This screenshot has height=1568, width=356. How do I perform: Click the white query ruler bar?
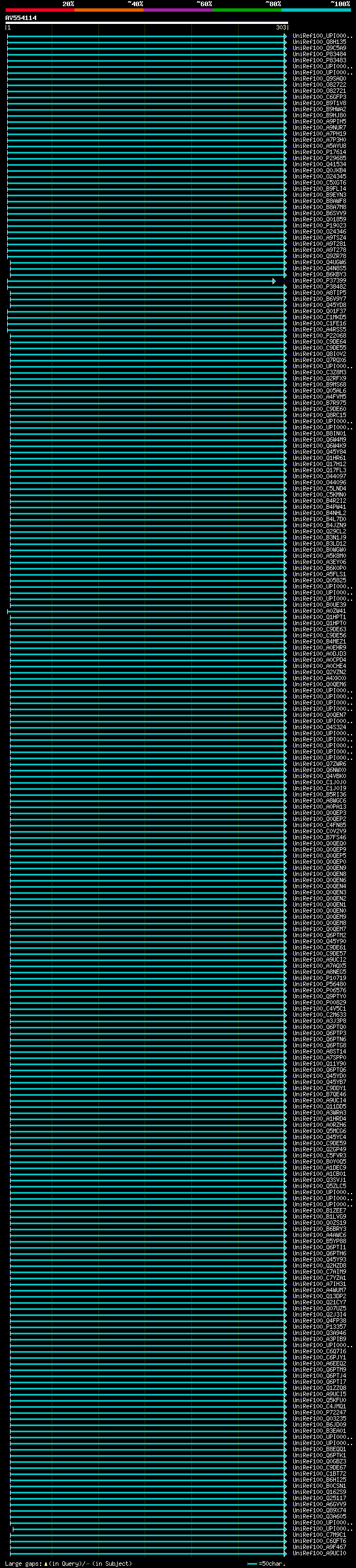[x=147, y=23]
